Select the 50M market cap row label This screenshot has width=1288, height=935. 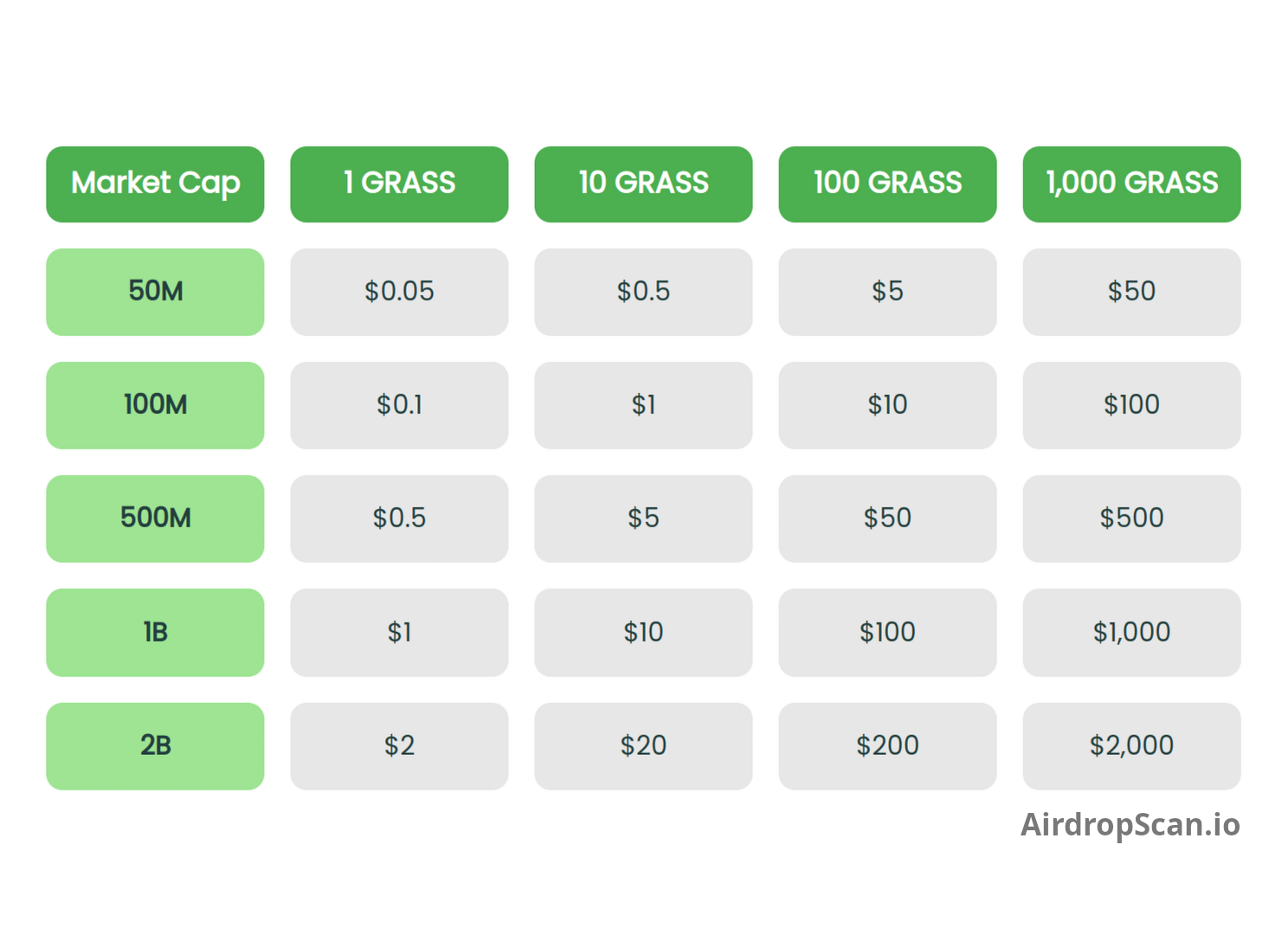(155, 292)
